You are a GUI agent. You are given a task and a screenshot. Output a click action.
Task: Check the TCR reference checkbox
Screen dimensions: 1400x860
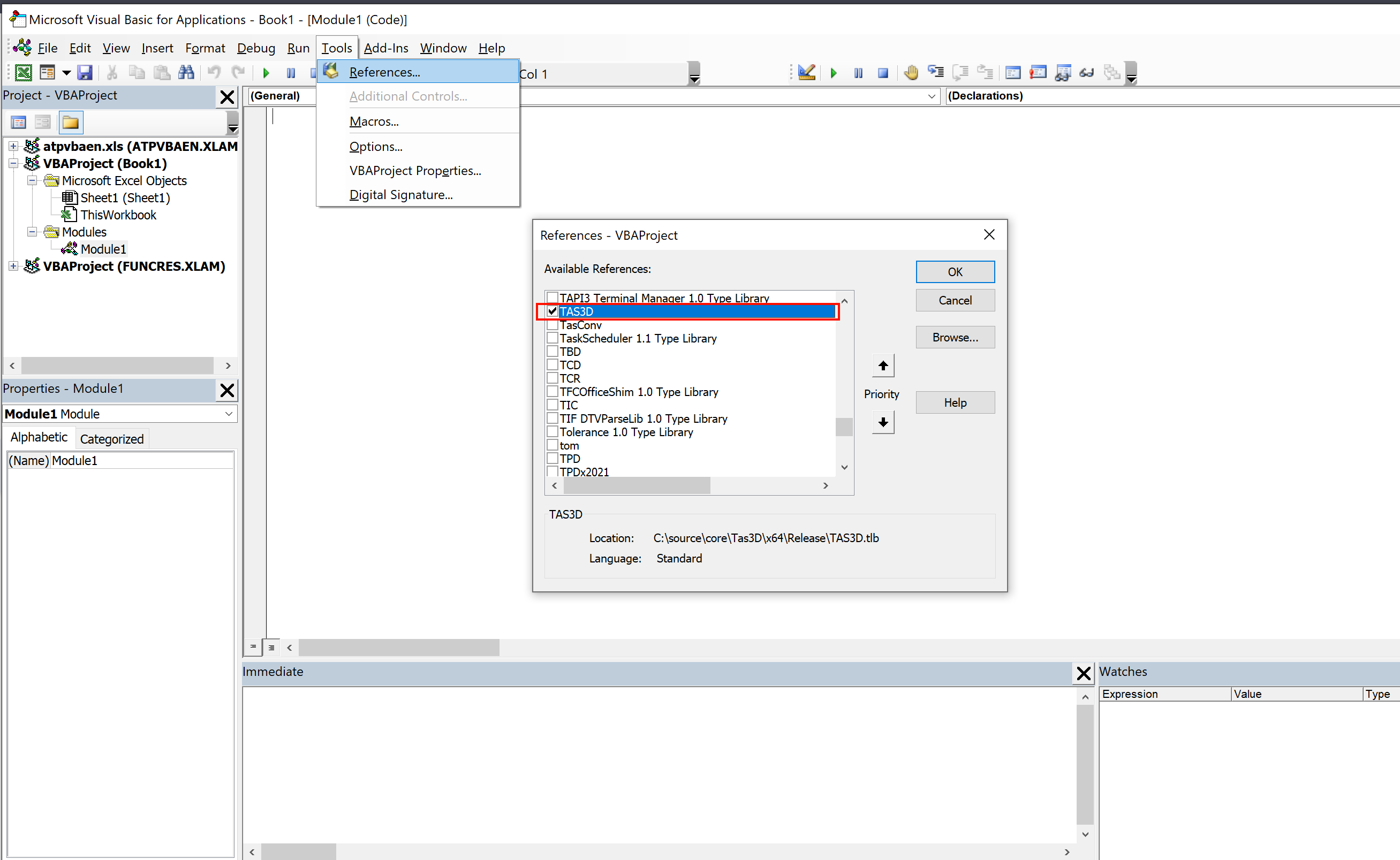(553, 378)
